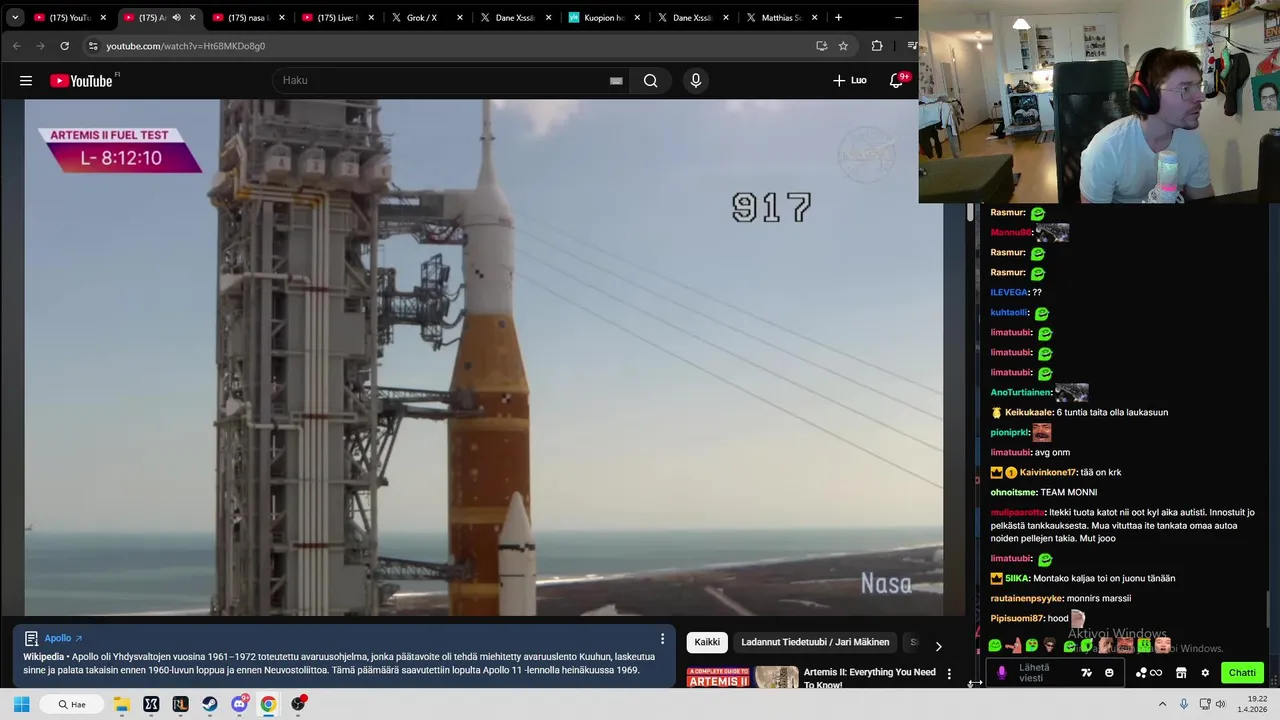
Task: Click the 'TEAM MONNI' chat message
Action: pyautogui.click(x=1069, y=492)
